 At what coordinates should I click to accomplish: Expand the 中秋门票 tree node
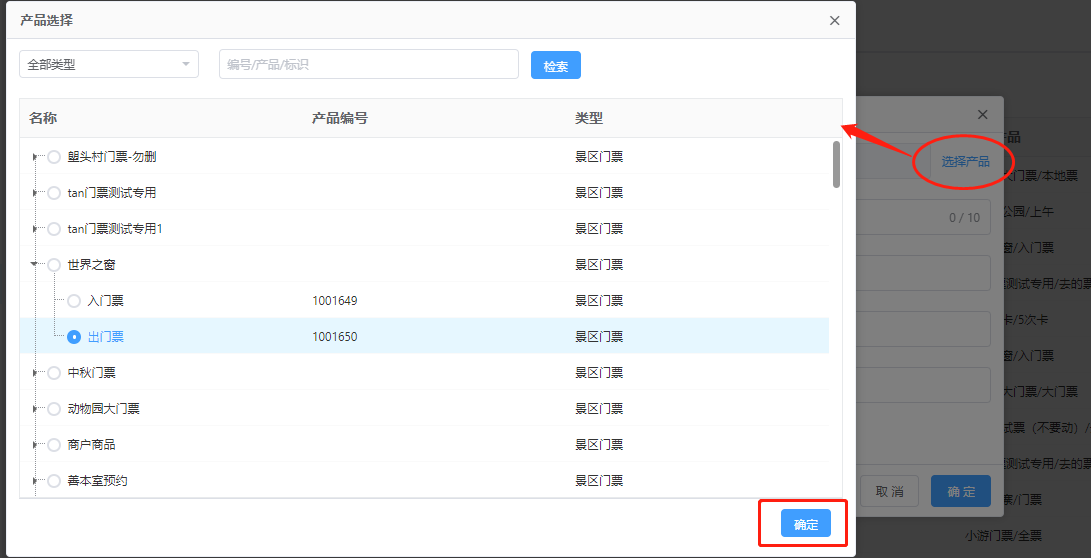point(35,373)
